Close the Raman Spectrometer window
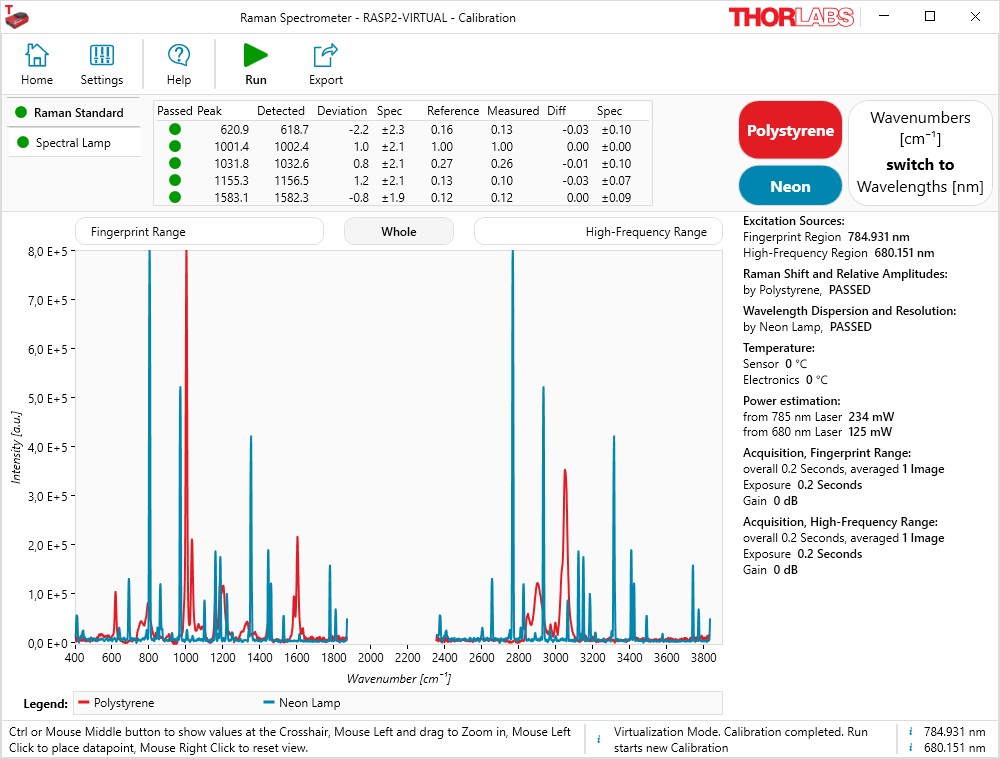 pyautogui.click(x=975, y=17)
